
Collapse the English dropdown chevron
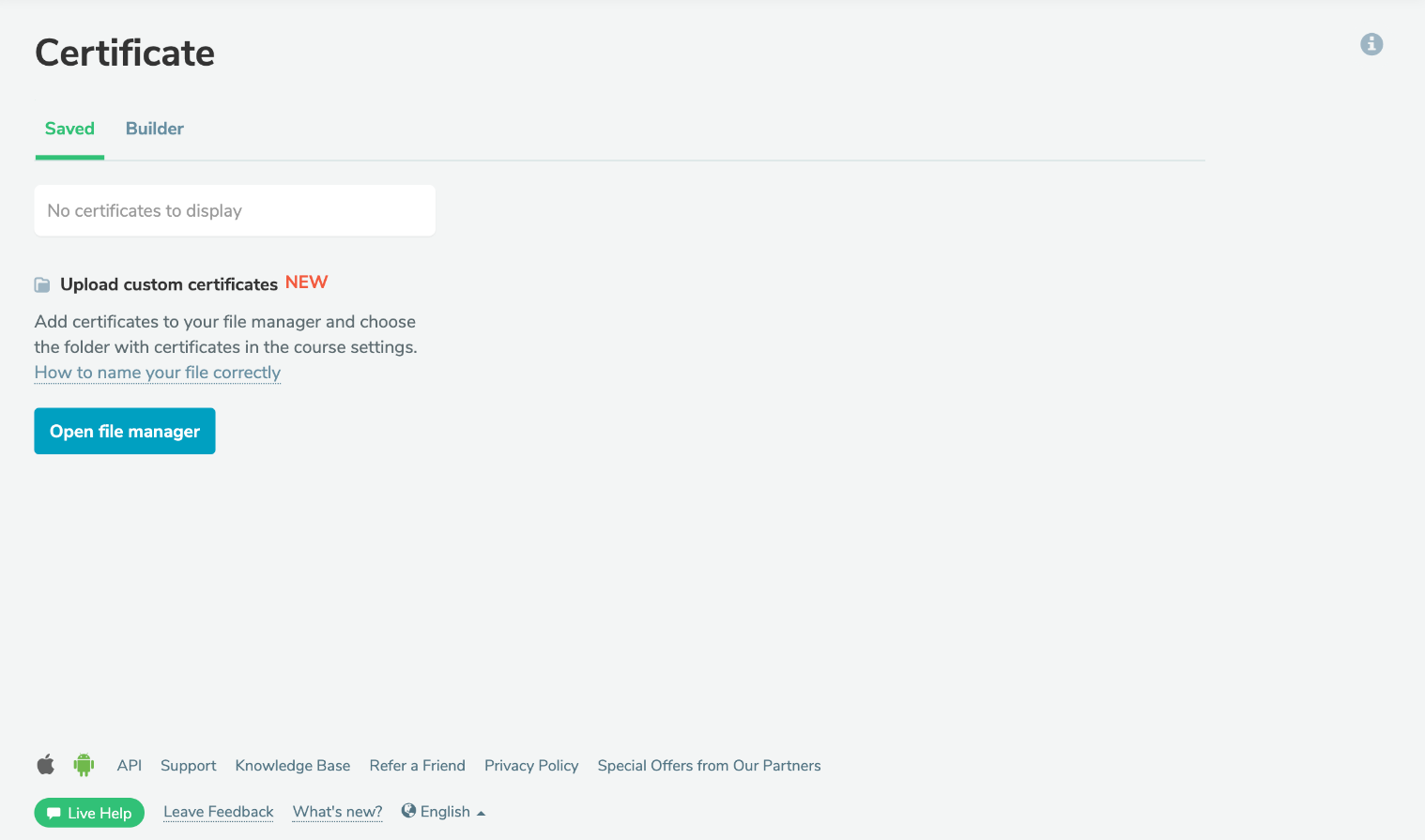coord(481,812)
